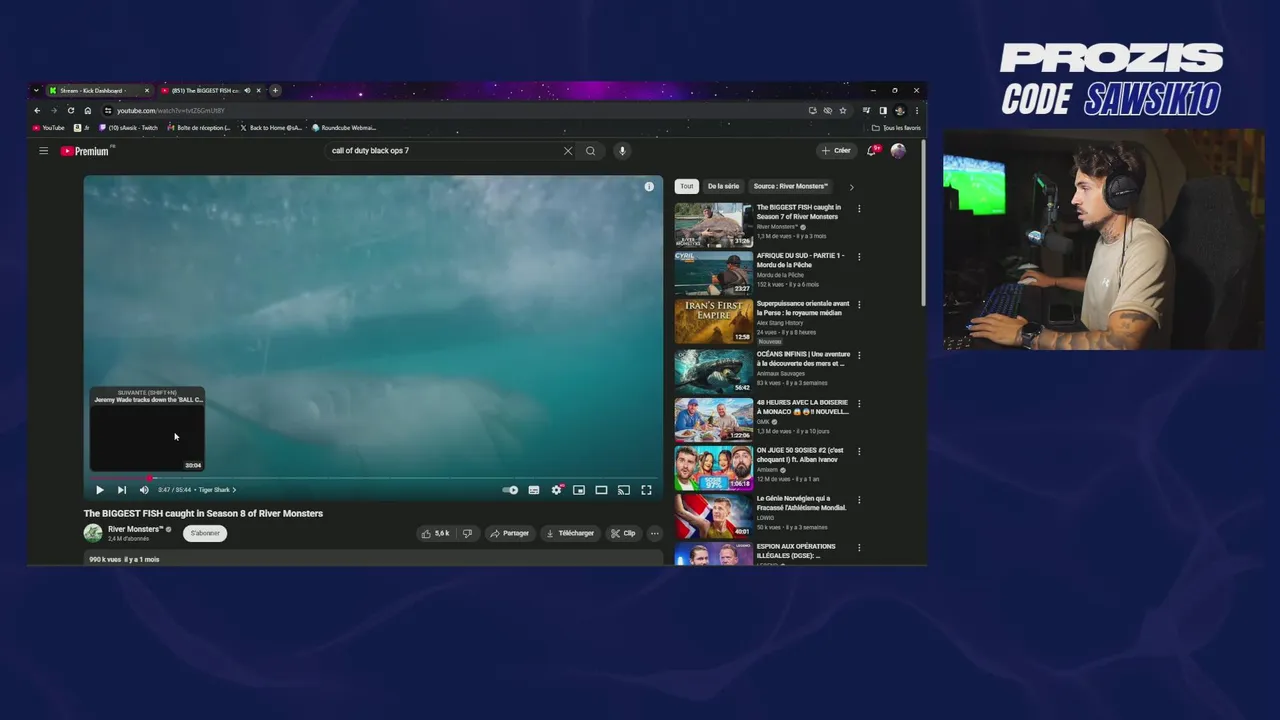Open the YouTube hamburger guide menu
This screenshot has height=720, width=1280.
(43, 151)
